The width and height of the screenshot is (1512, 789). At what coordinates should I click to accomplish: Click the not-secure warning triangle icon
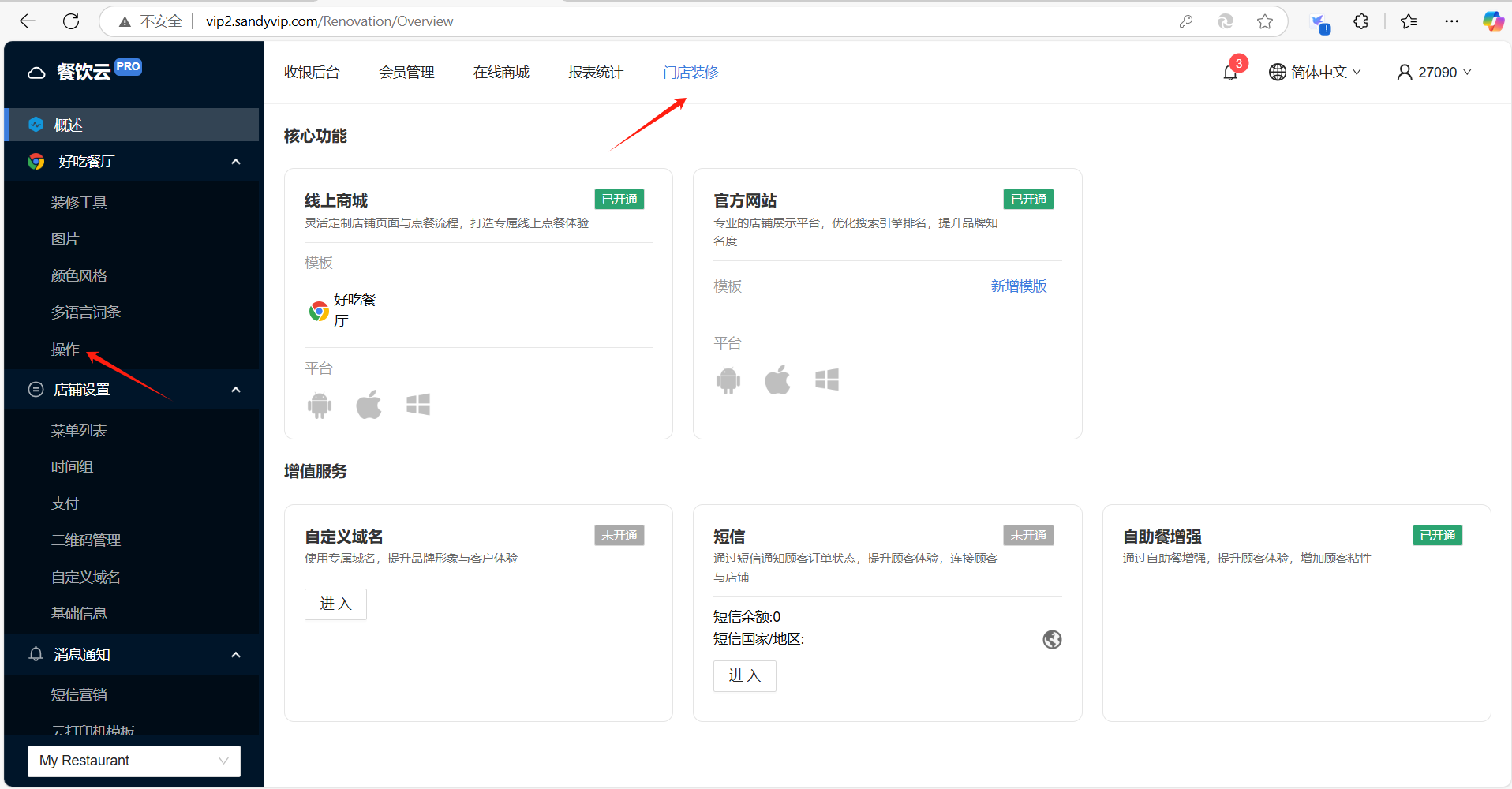[x=125, y=22]
